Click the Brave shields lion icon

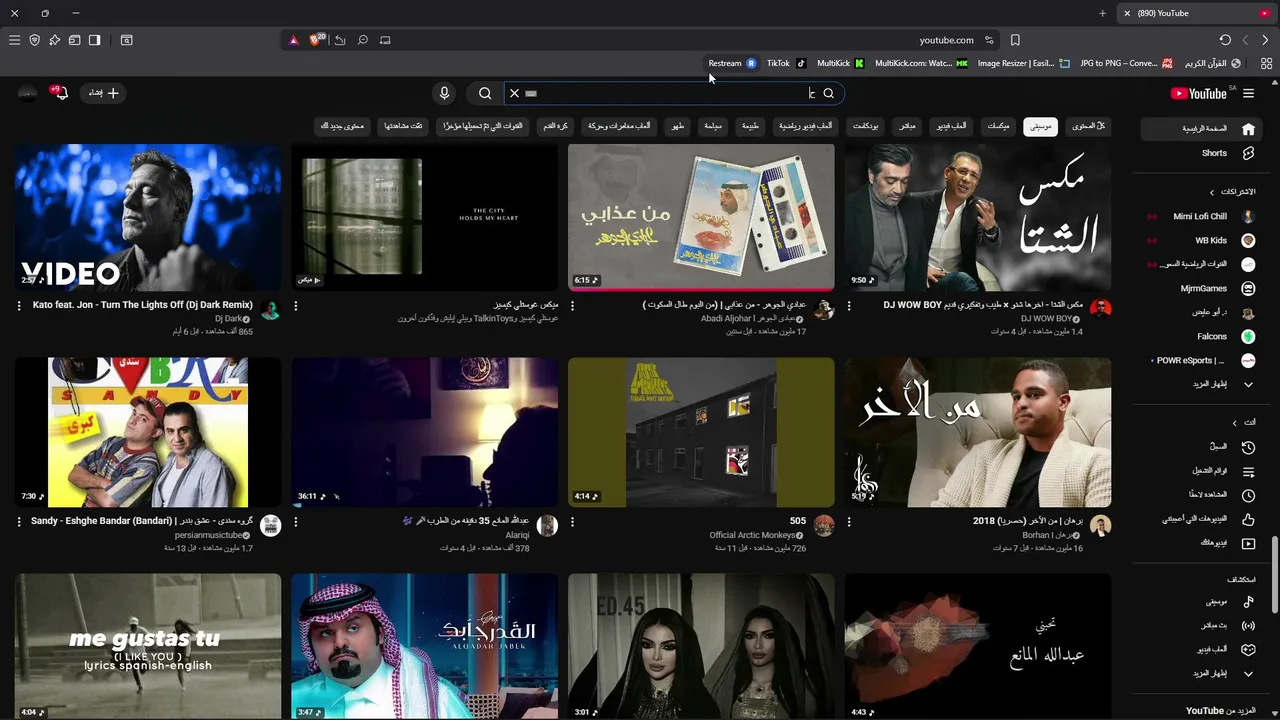point(316,40)
